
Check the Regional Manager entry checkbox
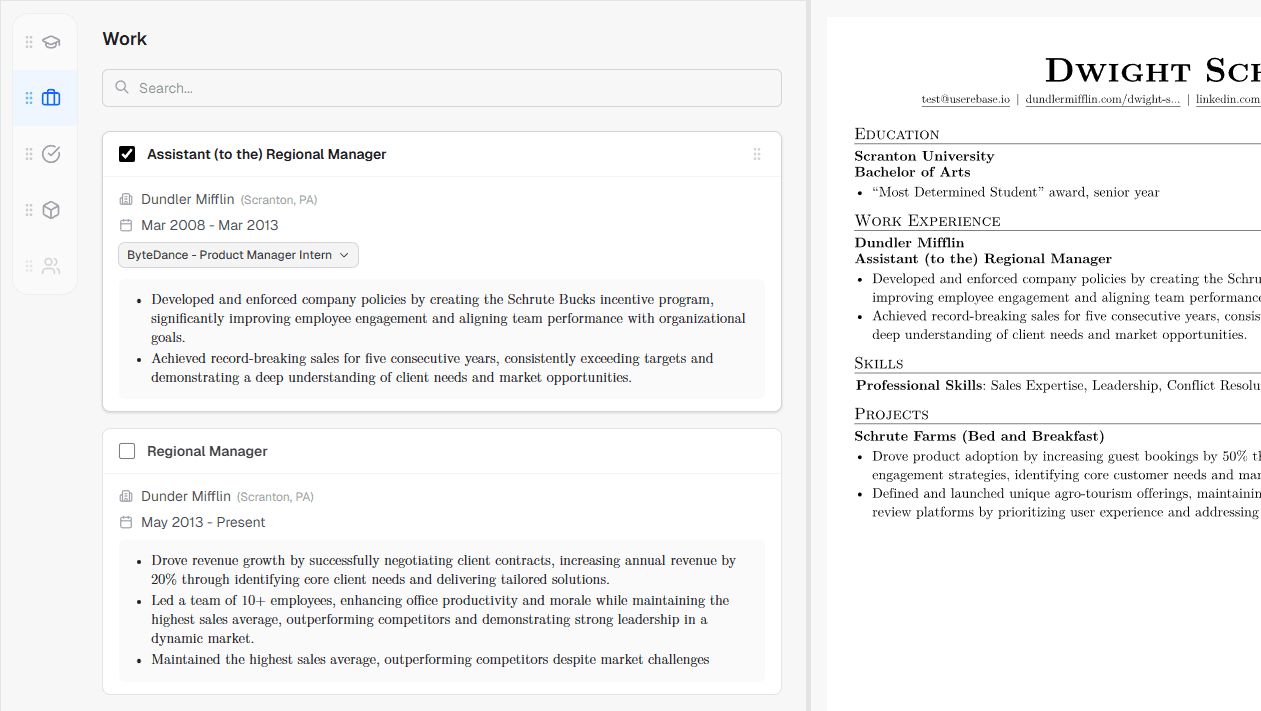(127, 451)
